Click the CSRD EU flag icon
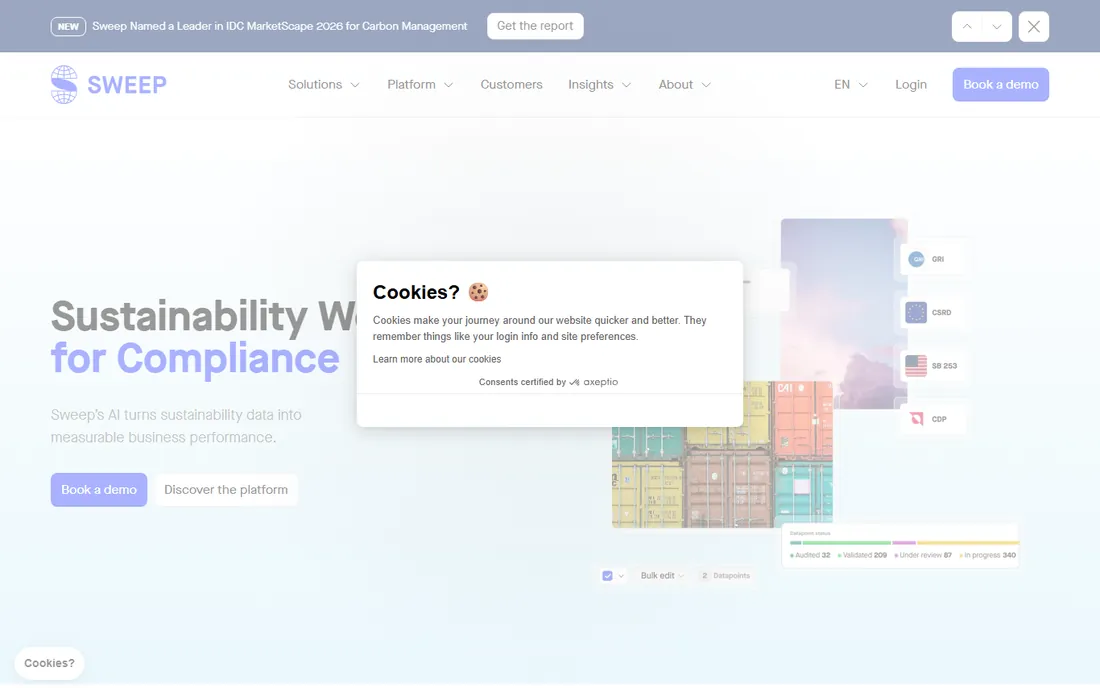1100x688 pixels. 915,313
